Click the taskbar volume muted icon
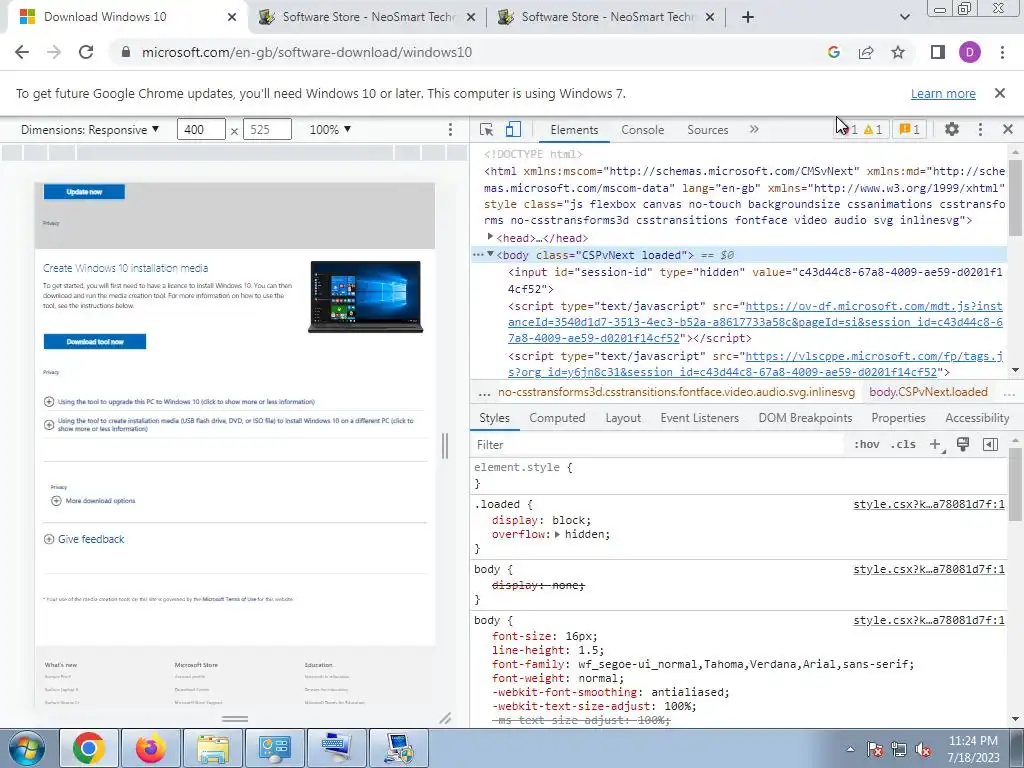Screen dimensions: 1024x768 point(923,749)
